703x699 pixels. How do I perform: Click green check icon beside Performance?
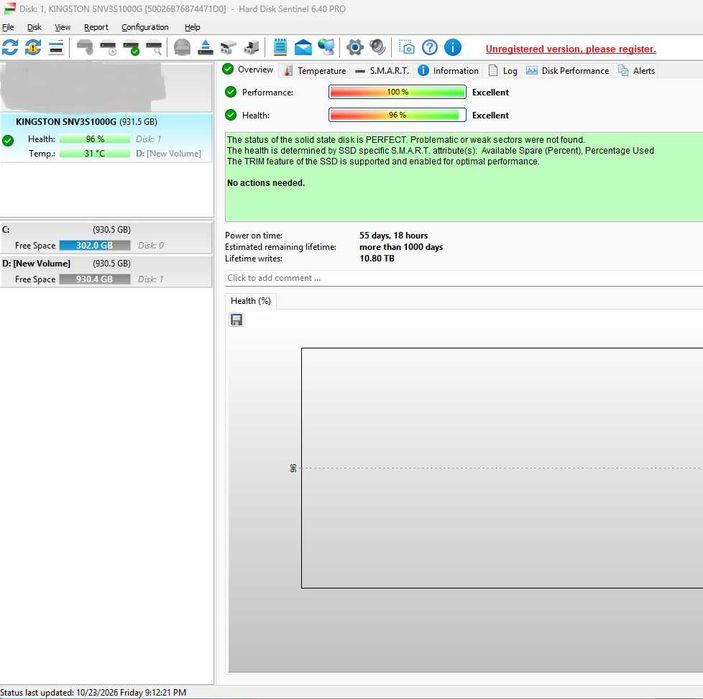(x=230, y=92)
